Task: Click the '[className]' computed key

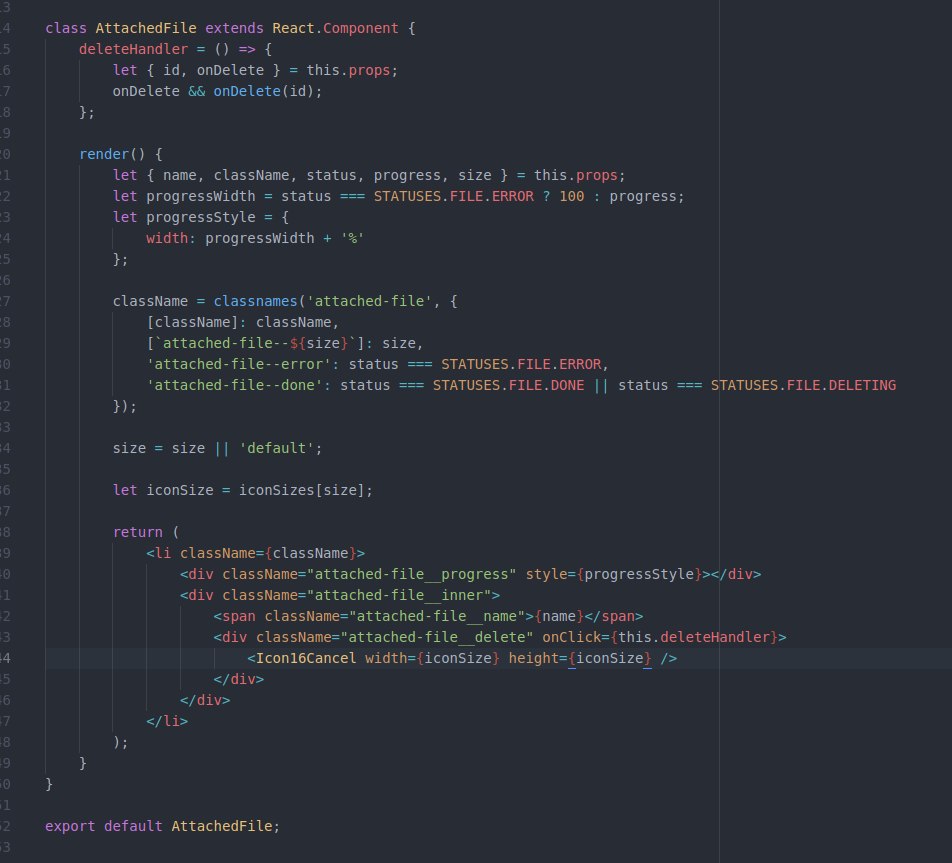Action: (192, 322)
